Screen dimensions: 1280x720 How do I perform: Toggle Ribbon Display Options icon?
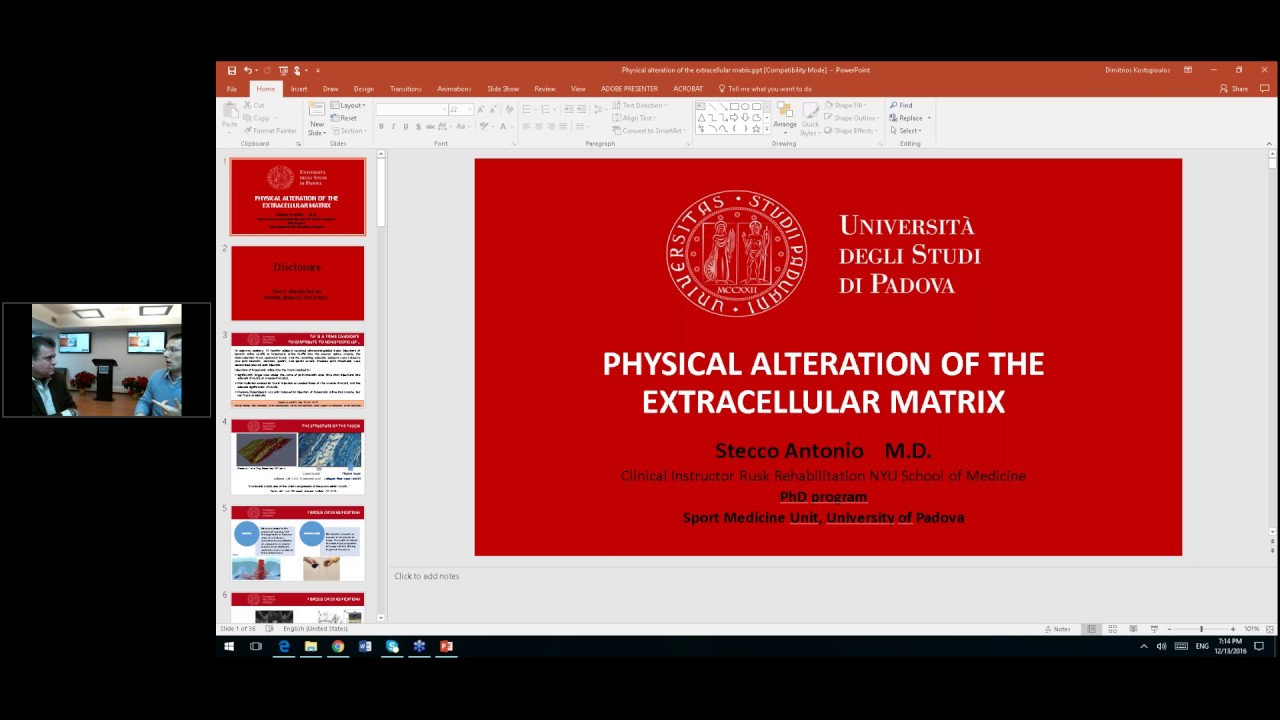point(1188,70)
